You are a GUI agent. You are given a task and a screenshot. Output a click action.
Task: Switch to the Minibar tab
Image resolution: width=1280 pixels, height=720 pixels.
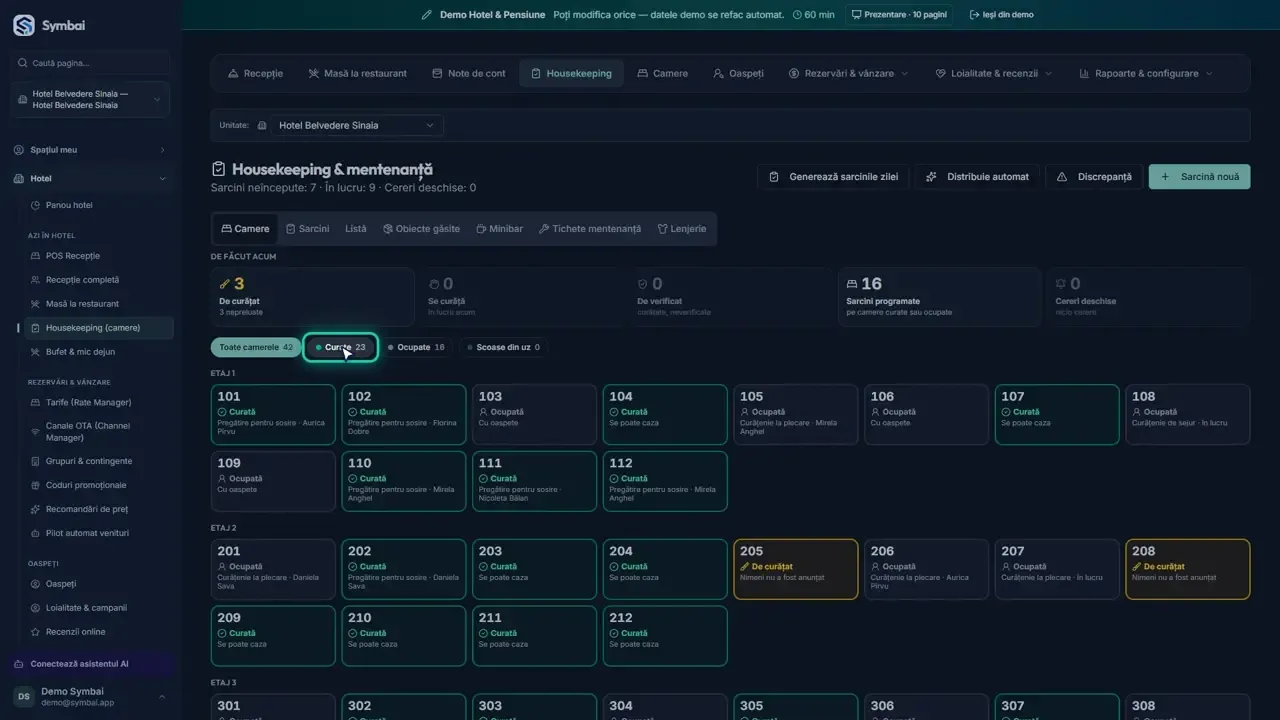(x=499, y=229)
